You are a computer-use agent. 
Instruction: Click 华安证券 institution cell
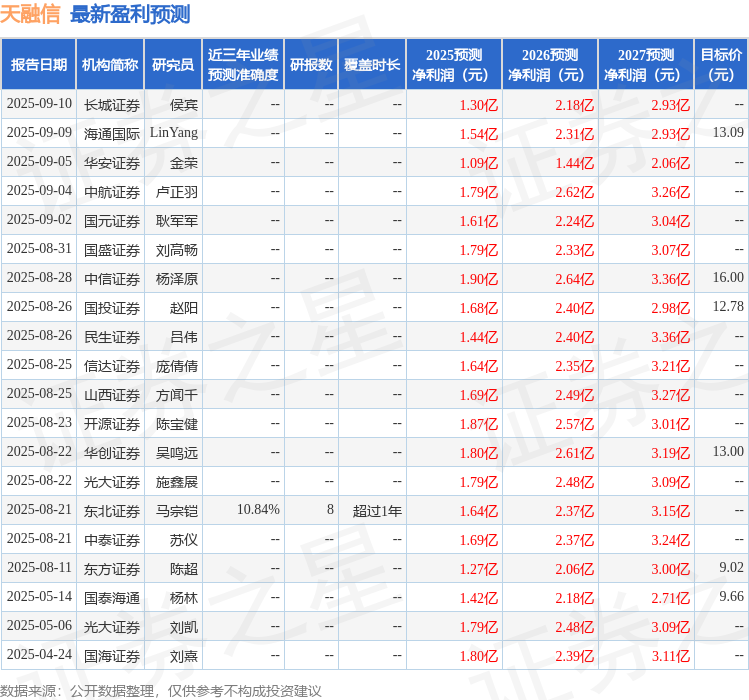(112, 163)
